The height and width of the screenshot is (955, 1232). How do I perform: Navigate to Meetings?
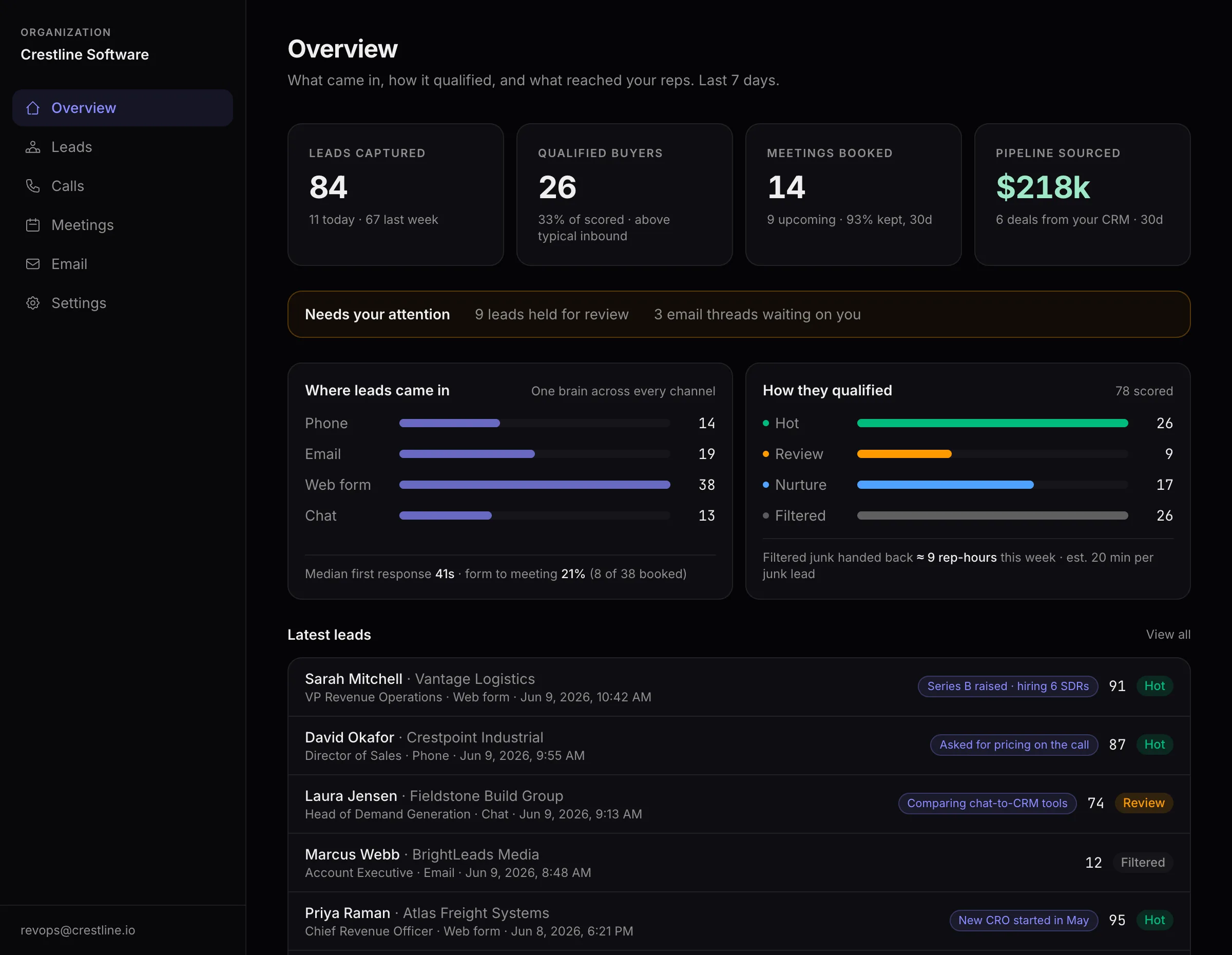[122, 224]
